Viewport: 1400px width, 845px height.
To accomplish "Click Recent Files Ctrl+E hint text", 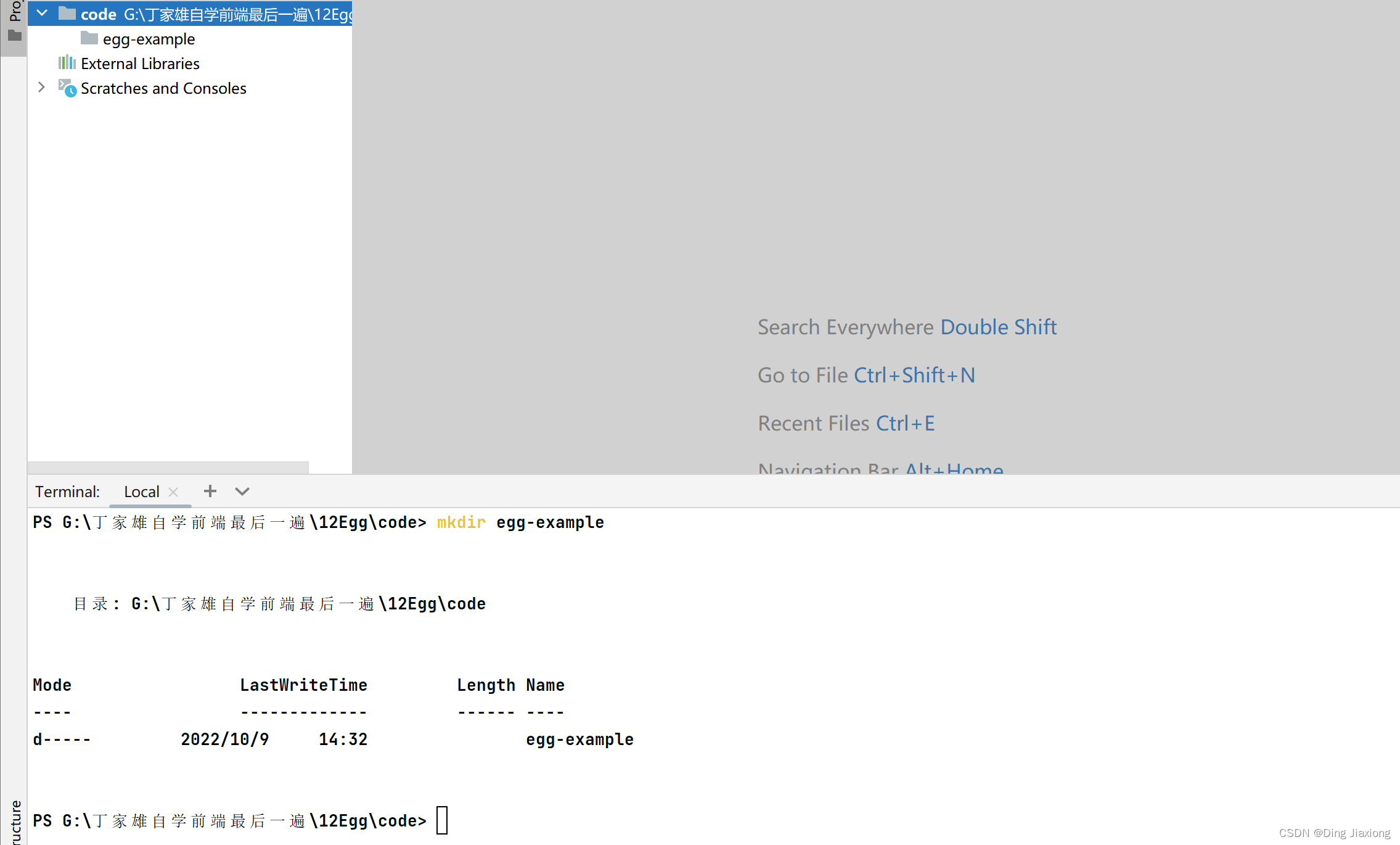I will (846, 423).
